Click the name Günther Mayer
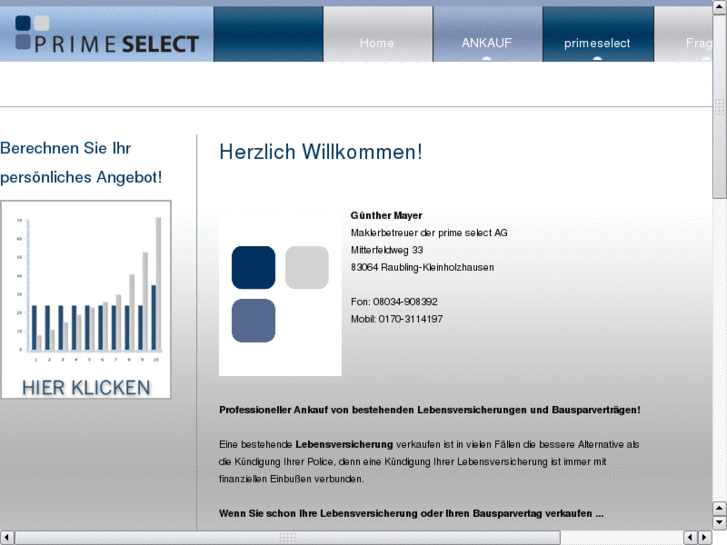The height and width of the screenshot is (545, 727). click(386, 215)
